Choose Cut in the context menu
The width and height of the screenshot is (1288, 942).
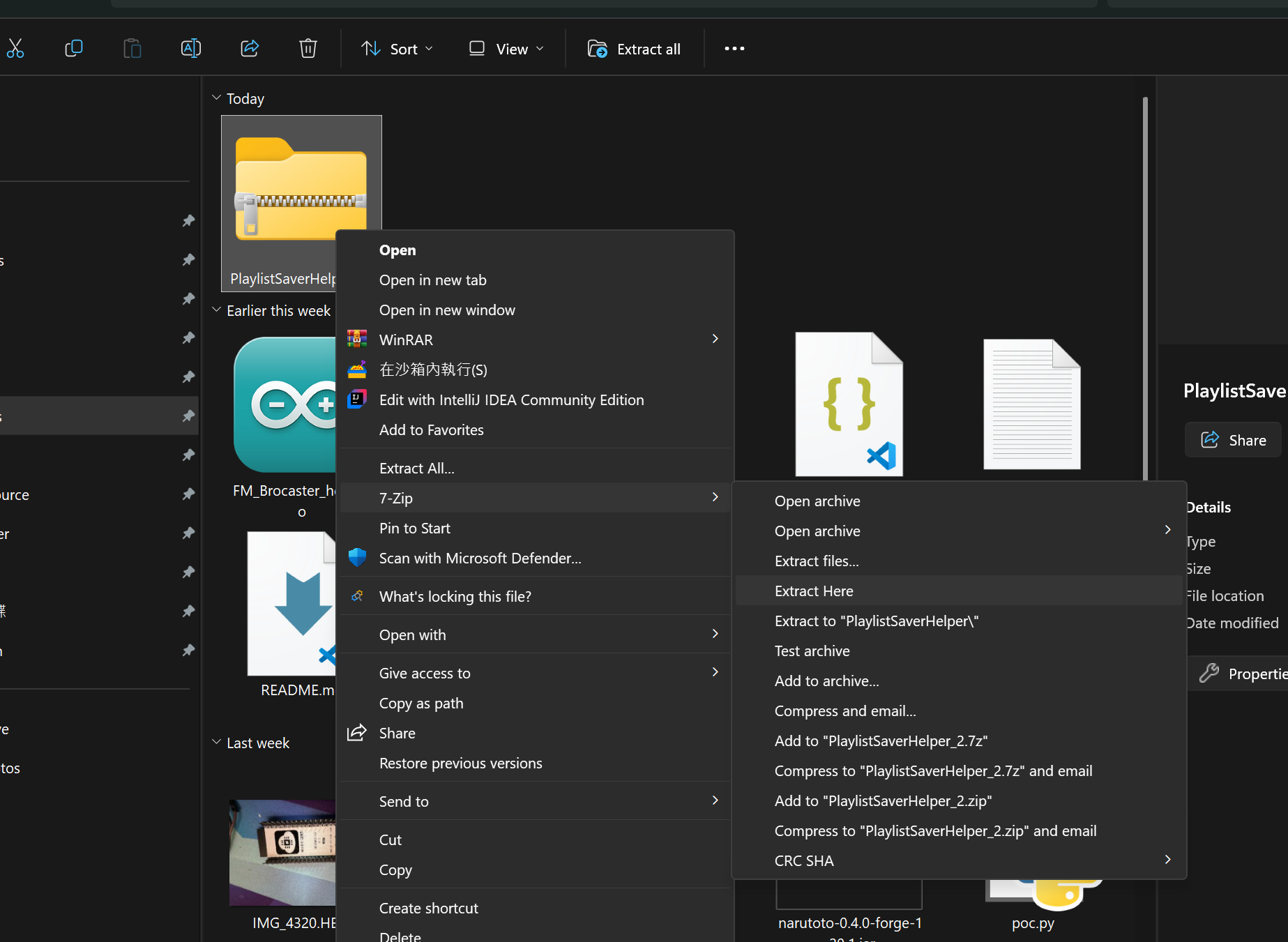[x=534, y=840]
